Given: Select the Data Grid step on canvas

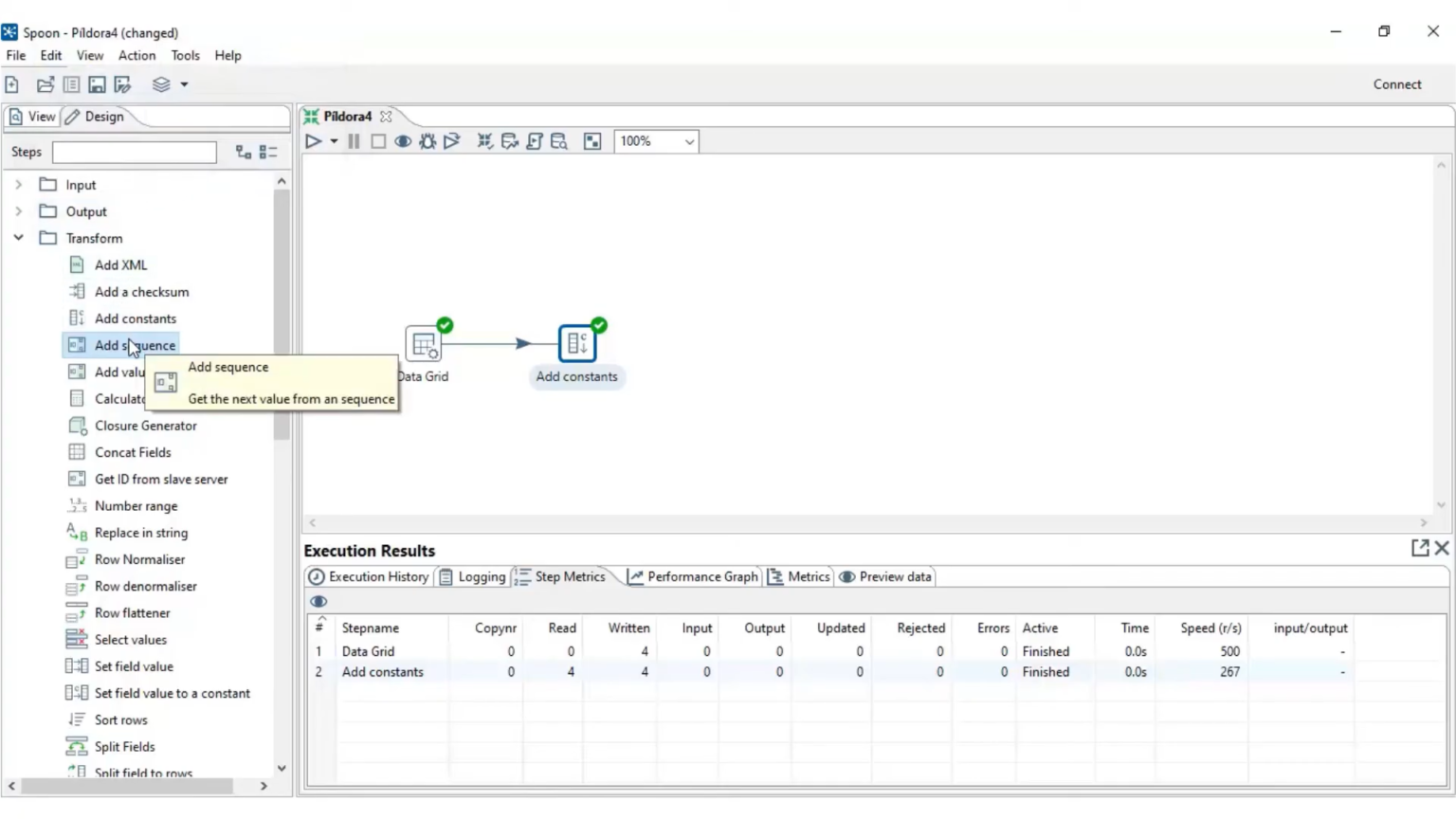Looking at the screenshot, I should (423, 343).
